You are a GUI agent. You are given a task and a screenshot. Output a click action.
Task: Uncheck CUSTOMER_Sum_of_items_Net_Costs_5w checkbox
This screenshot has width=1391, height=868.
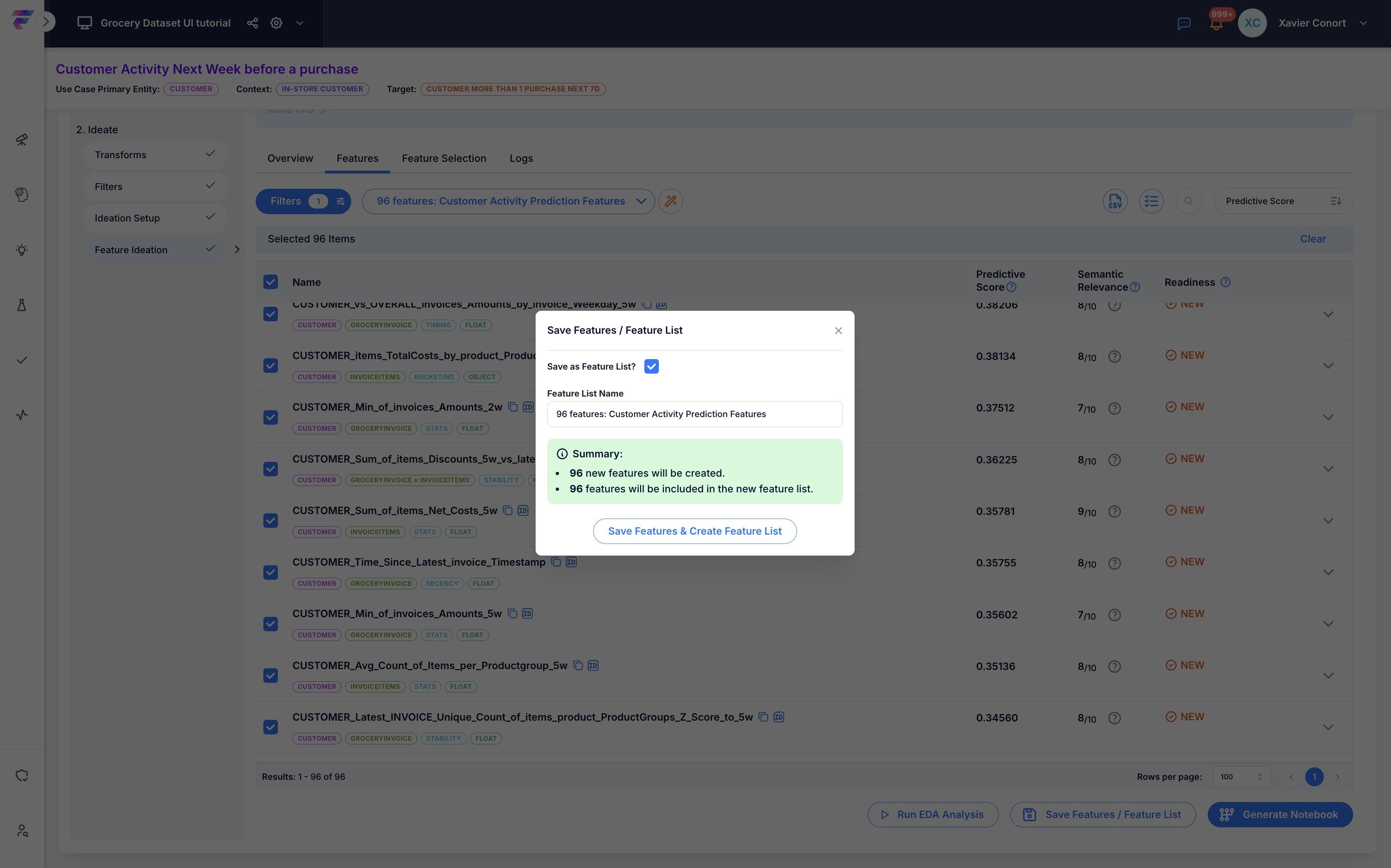pyautogui.click(x=270, y=521)
